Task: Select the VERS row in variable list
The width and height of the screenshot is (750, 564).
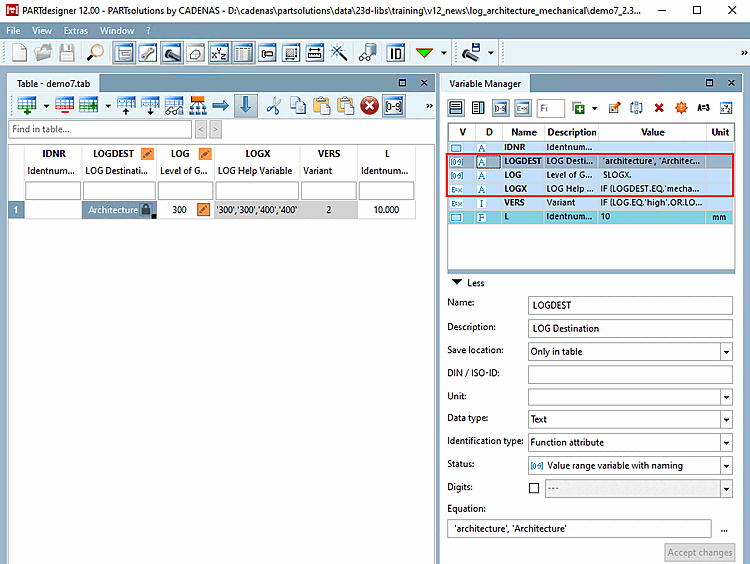Action: coord(519,202)
